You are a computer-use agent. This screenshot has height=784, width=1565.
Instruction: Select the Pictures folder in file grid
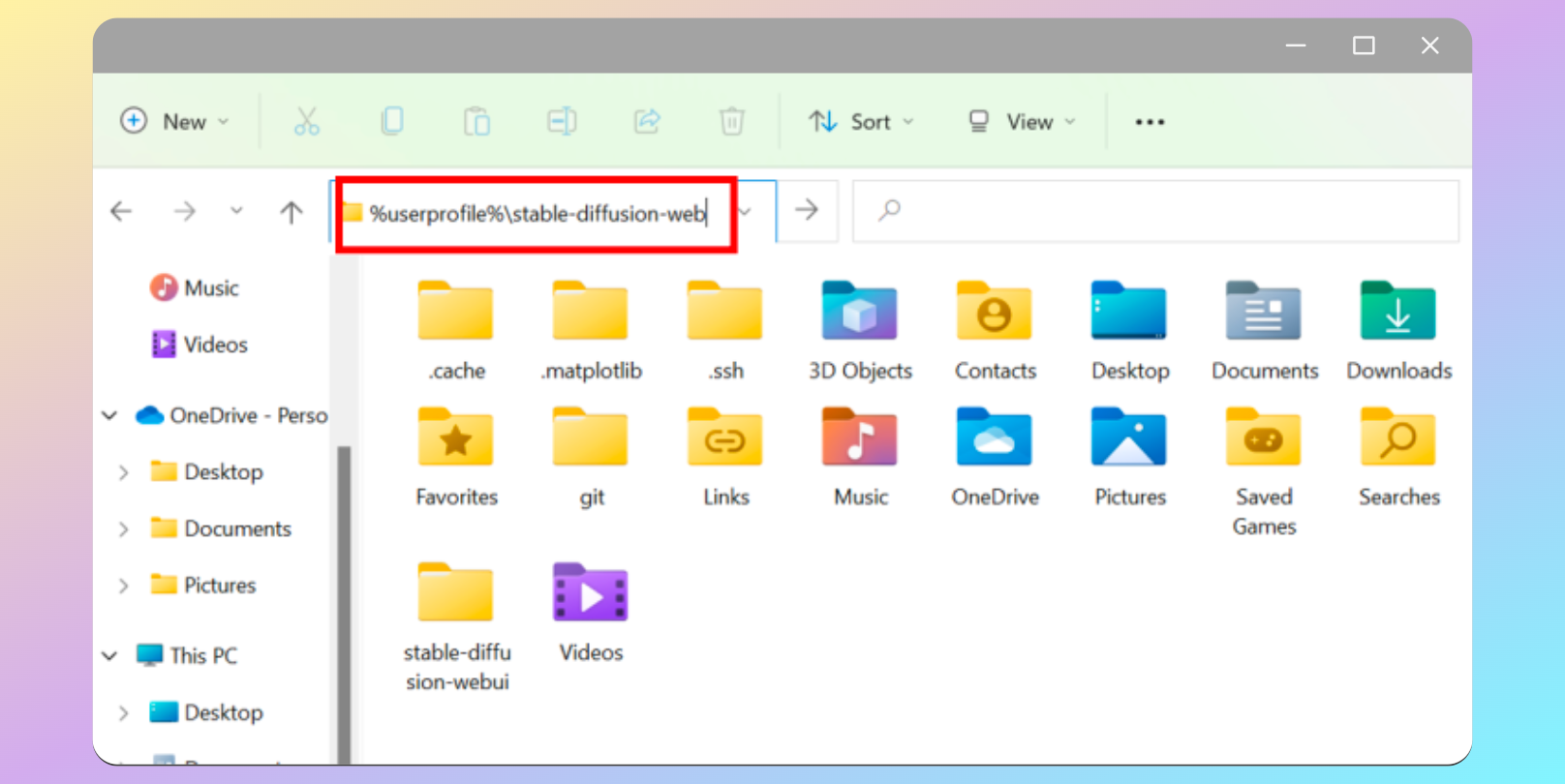coord(1129,457)
